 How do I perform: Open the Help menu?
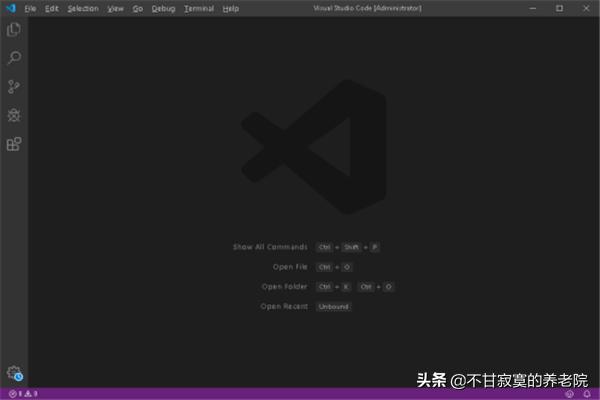click(x=231, y=8)
